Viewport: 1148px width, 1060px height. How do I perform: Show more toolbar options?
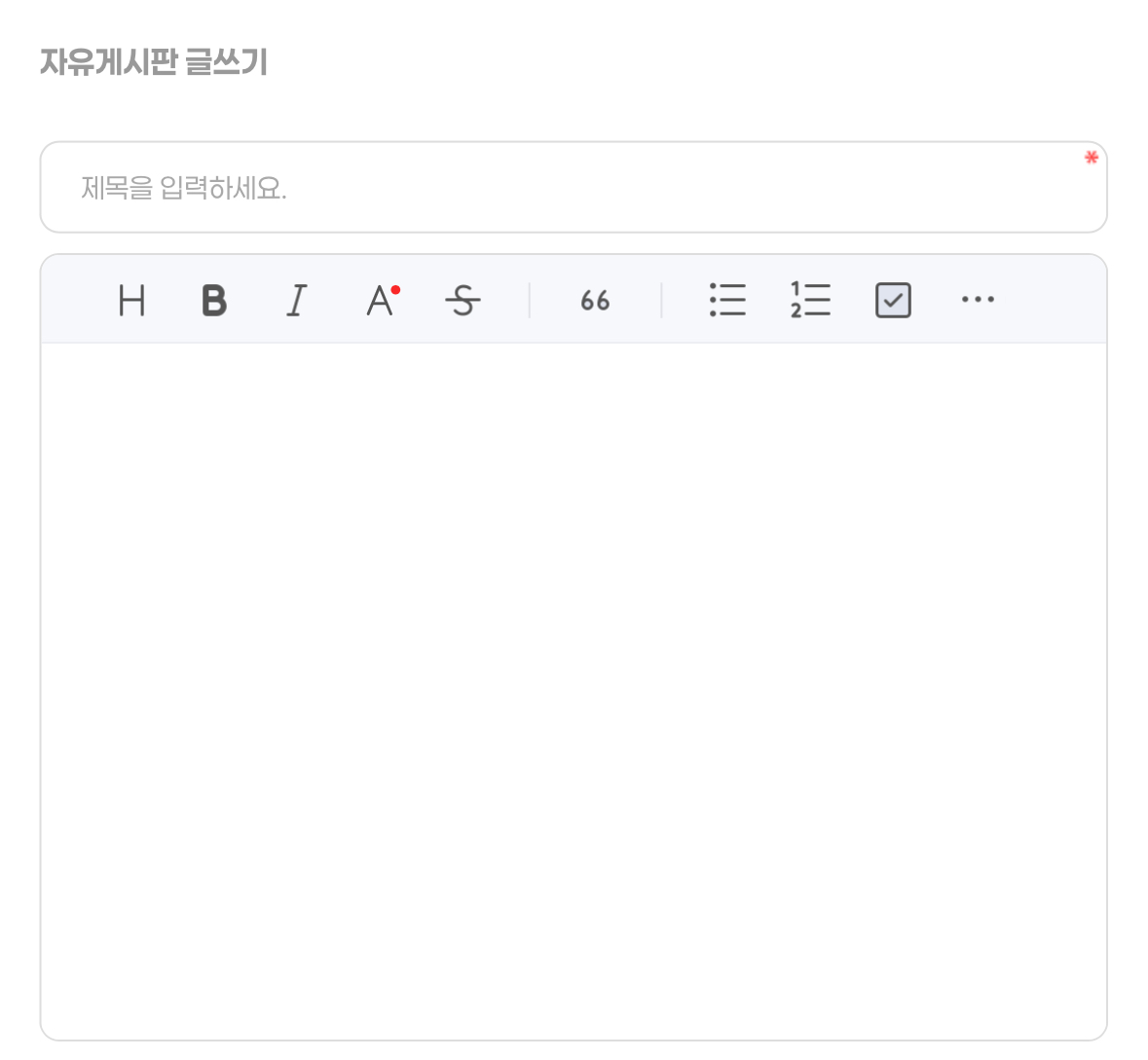pos(978,300)
